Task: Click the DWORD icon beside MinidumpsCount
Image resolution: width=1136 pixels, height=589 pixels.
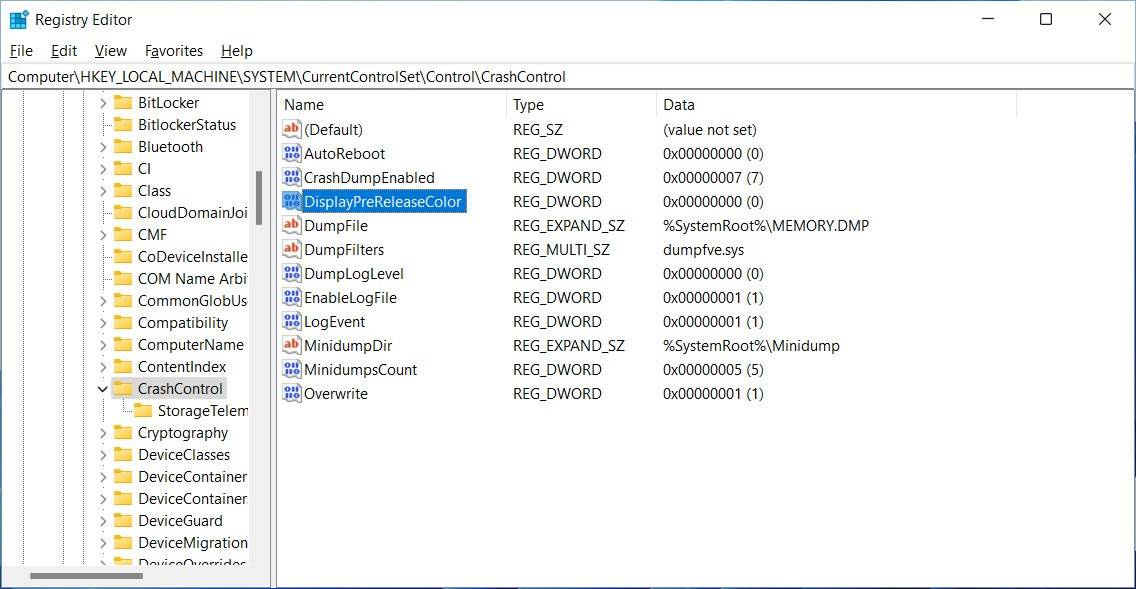Action: [292, 369]
